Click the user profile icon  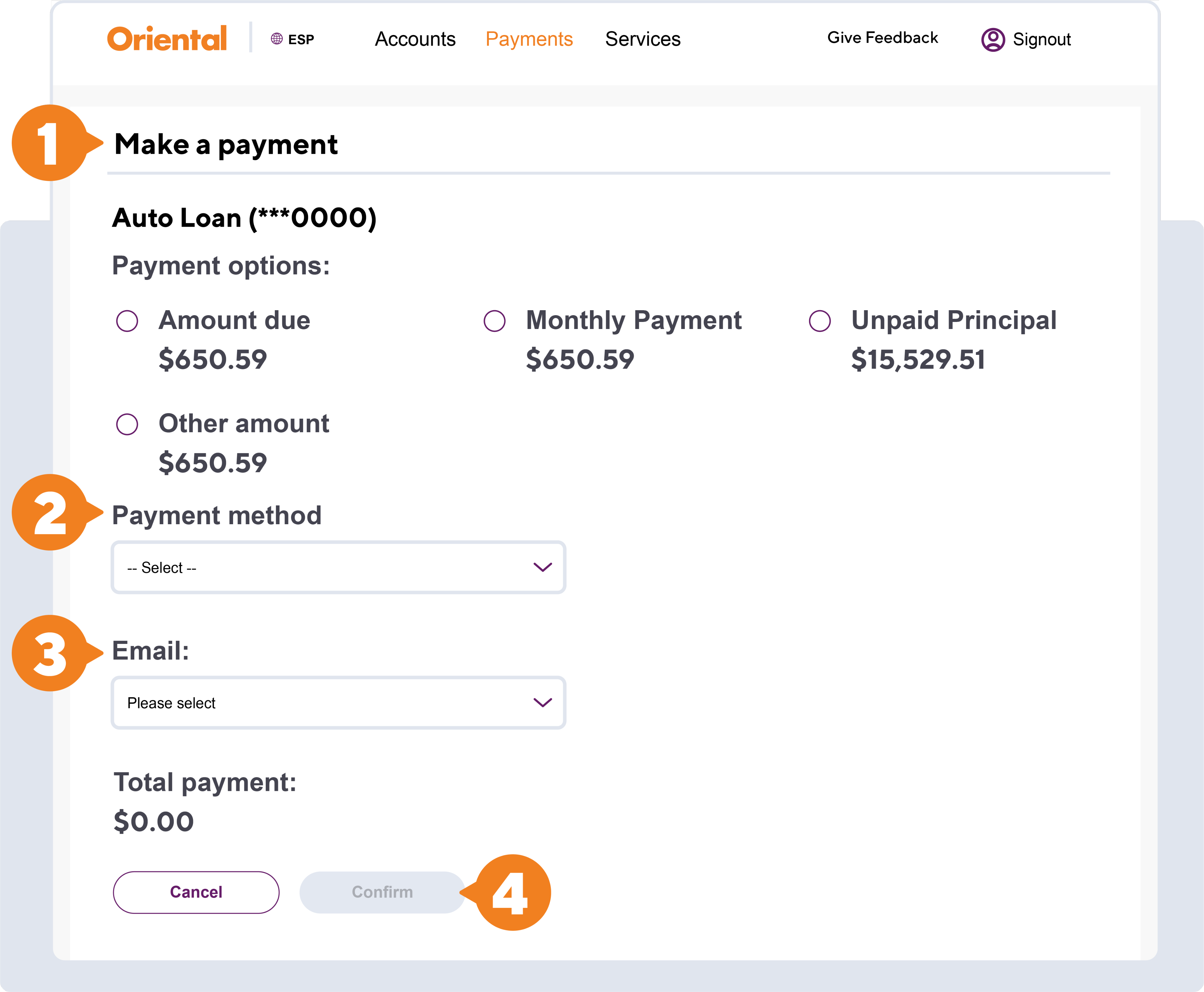coord(993,39)
